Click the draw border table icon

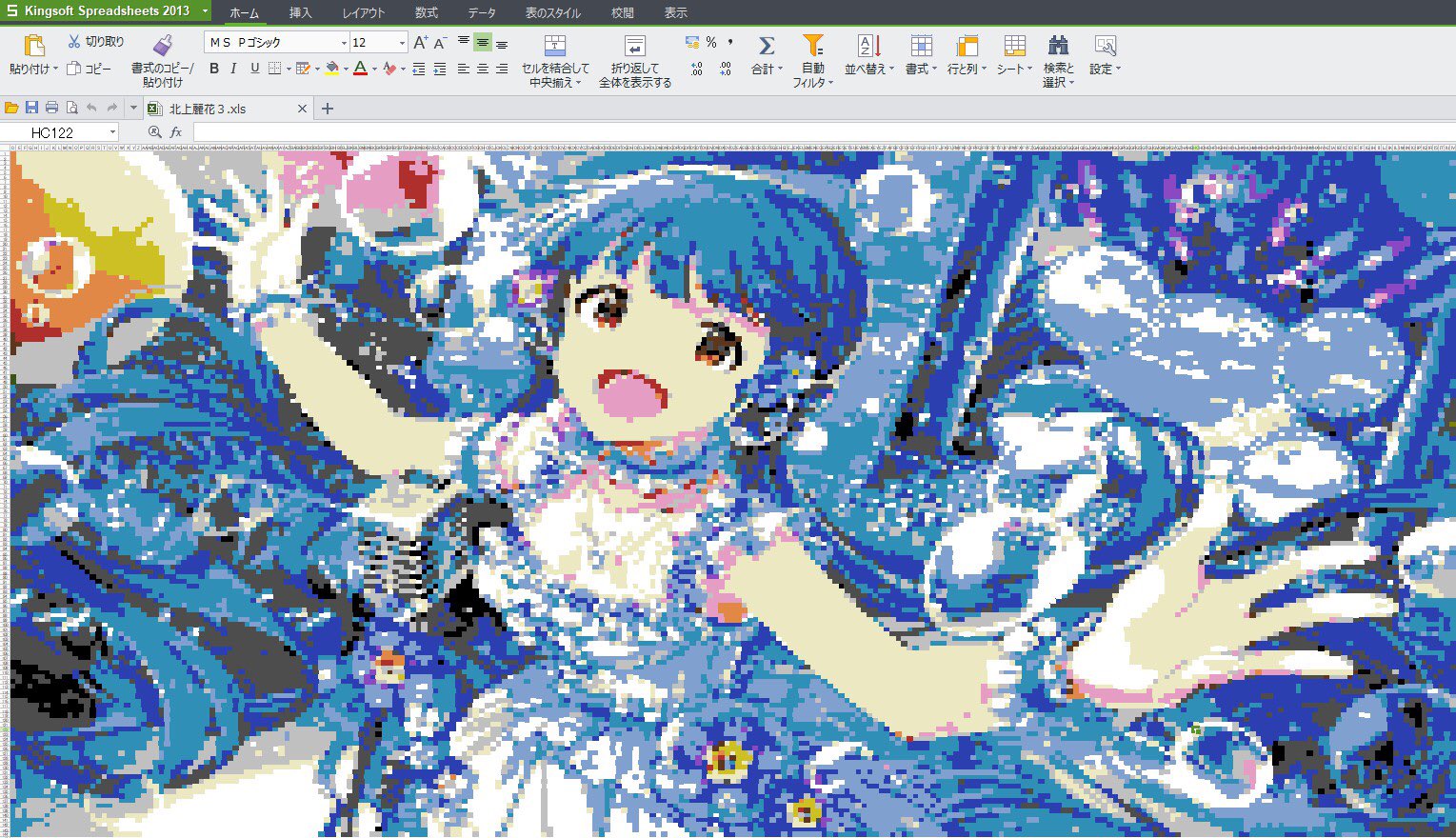click(x=304, y=69)
